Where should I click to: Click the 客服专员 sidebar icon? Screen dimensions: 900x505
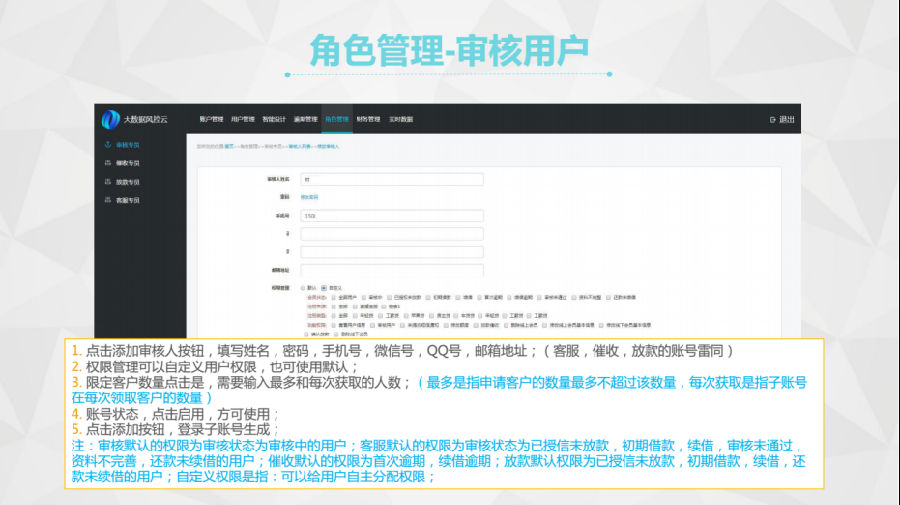tap(107, 200)
